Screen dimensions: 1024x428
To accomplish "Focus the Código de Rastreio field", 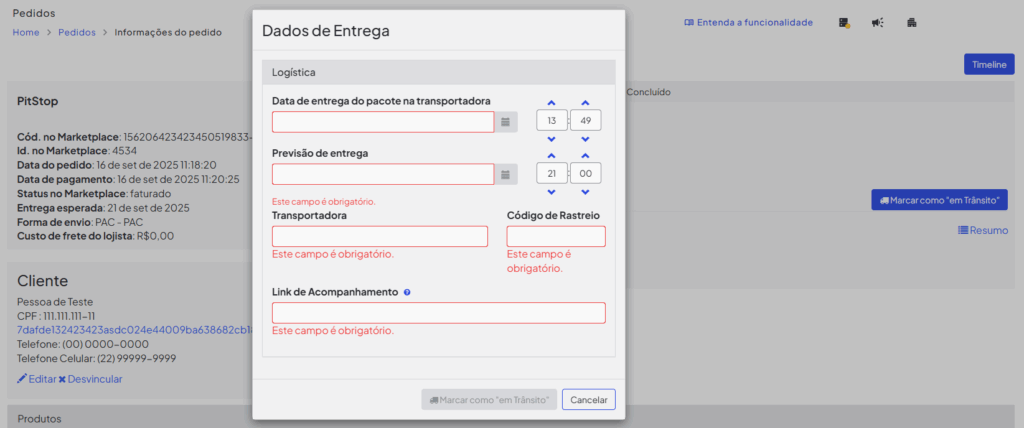I will (556, 236).
